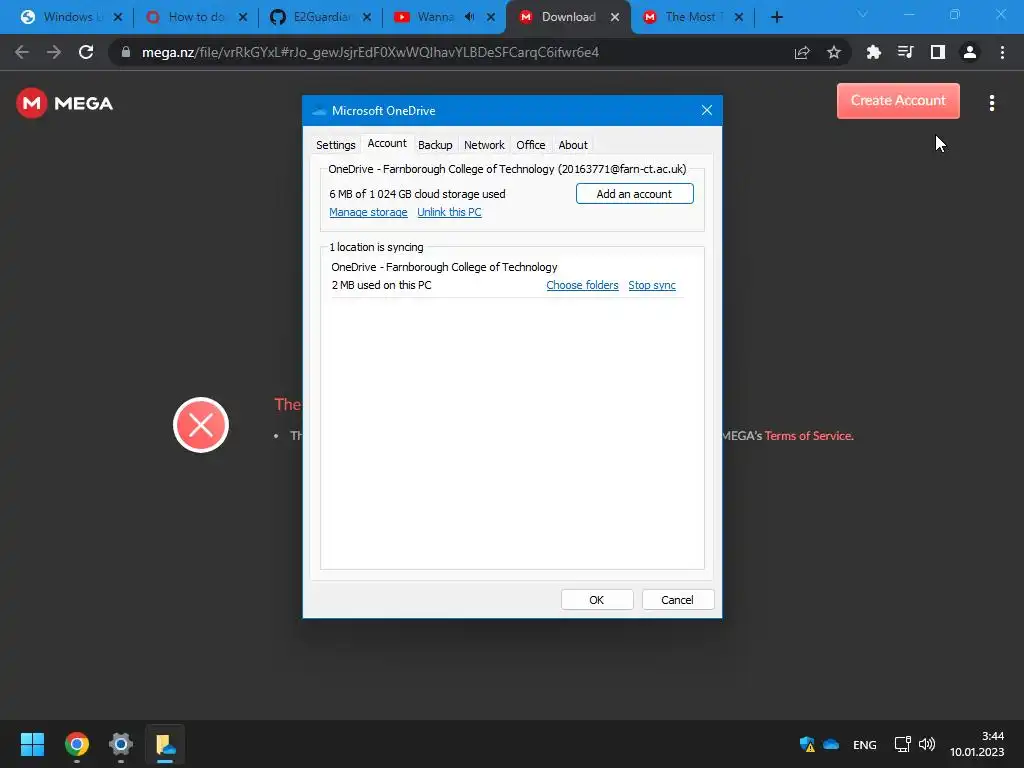Screen dimensions: 1024x768
Task: Click the OneDrive cloud tray icon
Action: [831, 744]
